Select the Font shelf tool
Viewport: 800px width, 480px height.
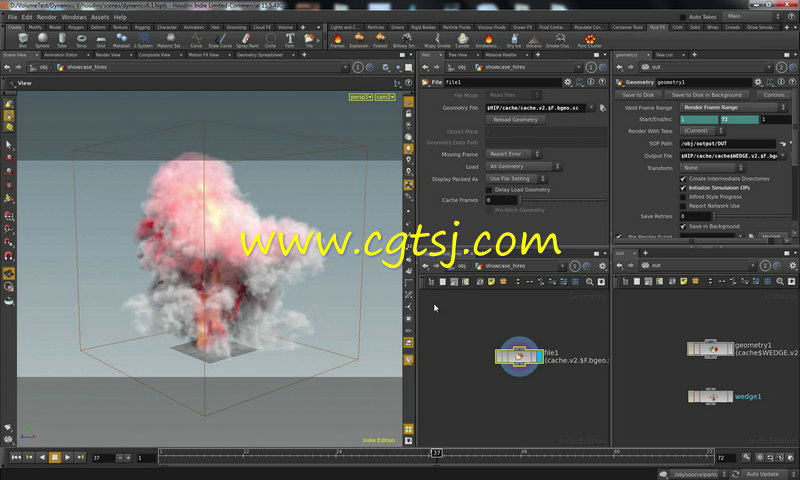290,40
